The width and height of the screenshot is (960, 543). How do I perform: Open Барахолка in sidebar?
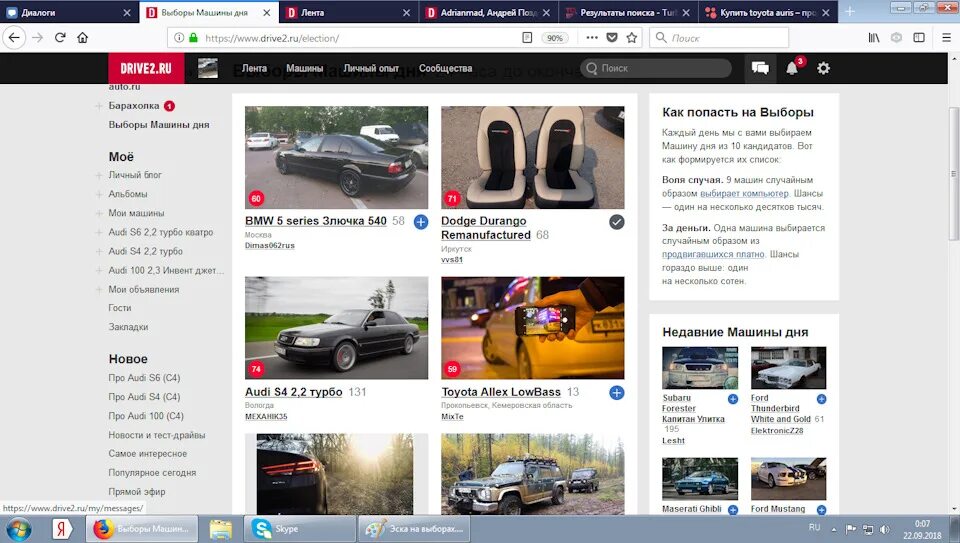(133, 105)
